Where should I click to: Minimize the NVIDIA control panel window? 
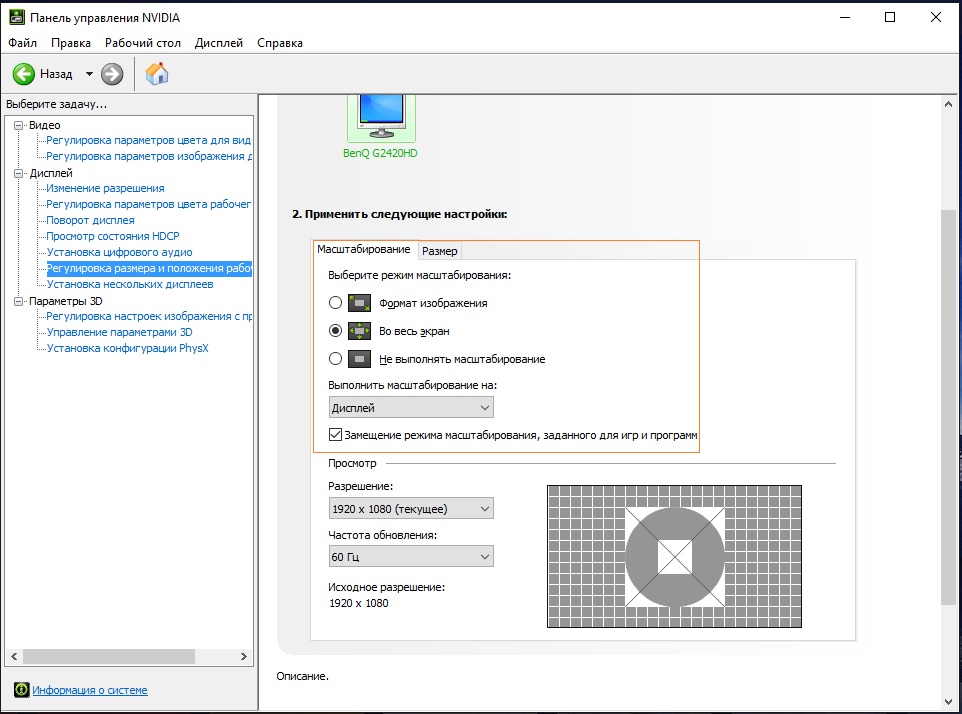pos(845,17)
